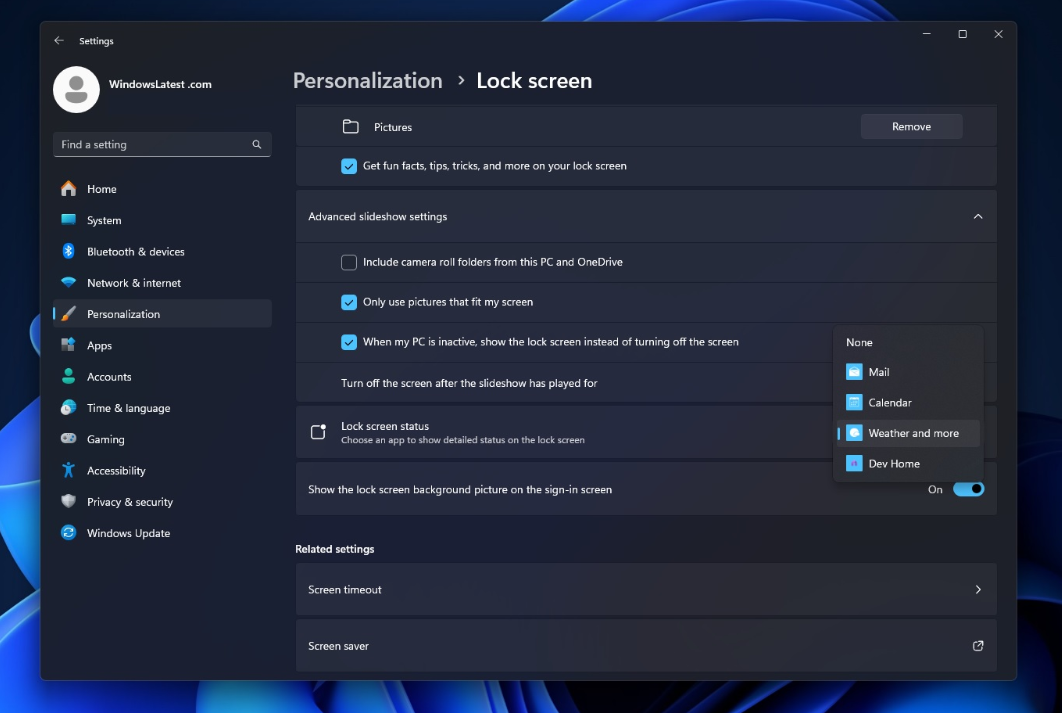The height and width of the screenshot is (713, 1062).
Task: Uncheck Only use pictures that fit checkbox
Action: 349,302
